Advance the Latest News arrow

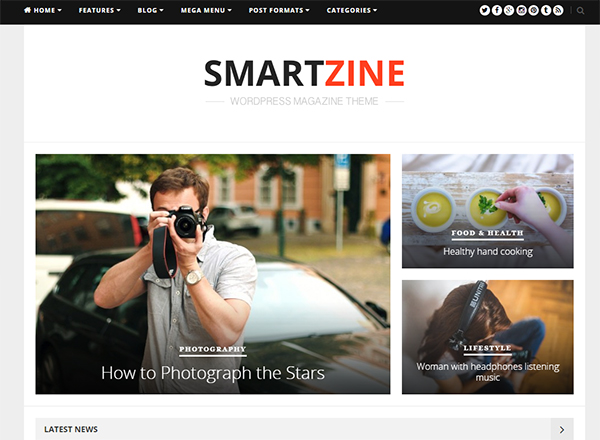[x=562, y=429]
